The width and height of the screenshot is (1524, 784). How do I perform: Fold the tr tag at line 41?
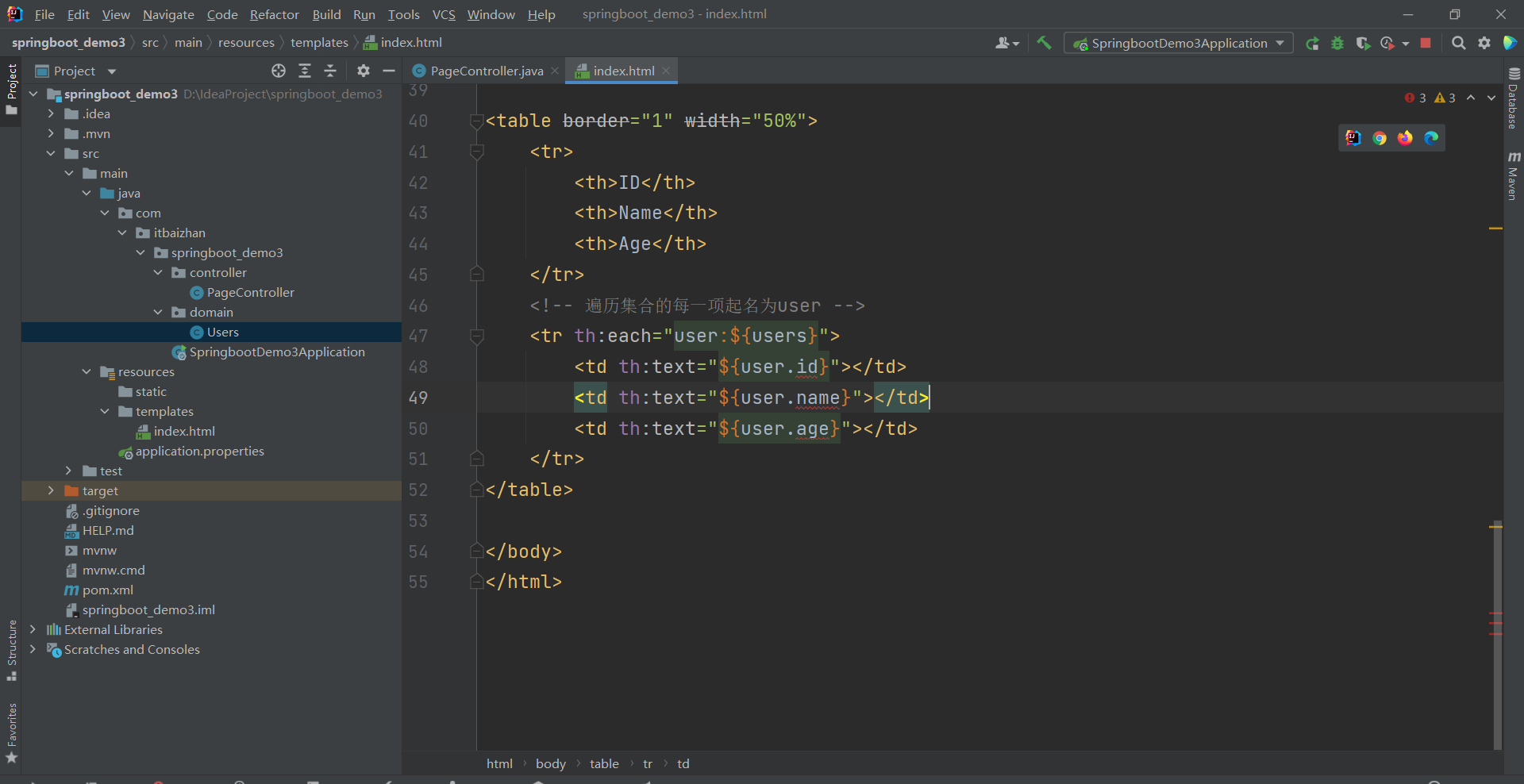tap(477, 152)
